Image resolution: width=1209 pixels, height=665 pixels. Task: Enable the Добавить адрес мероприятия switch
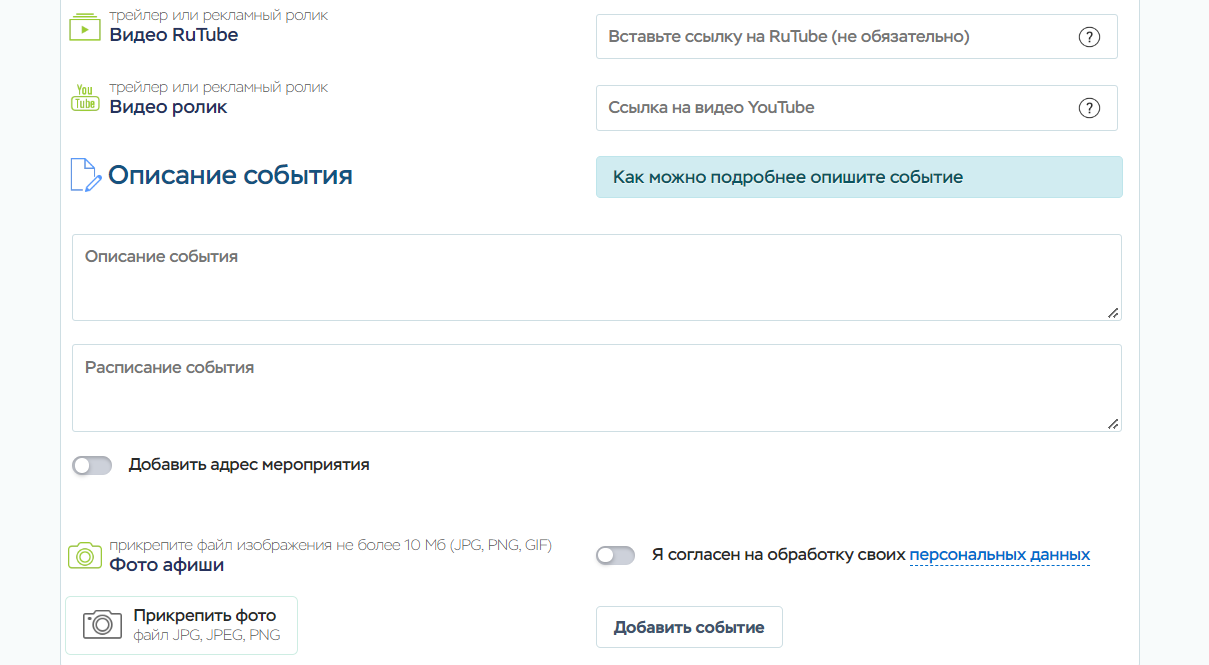click(x=92, y=465)
